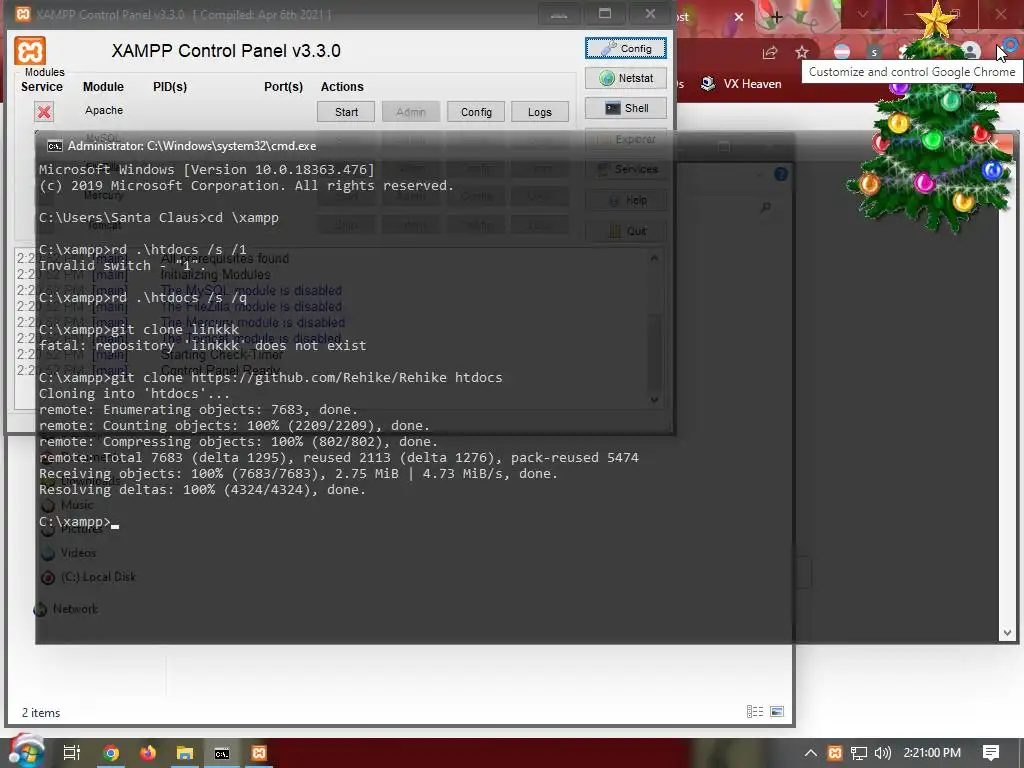The height and width of the screenshot is (768, 1024).
Task: Open the VX Heaven bookmark
Action: [x=741, y=84]
